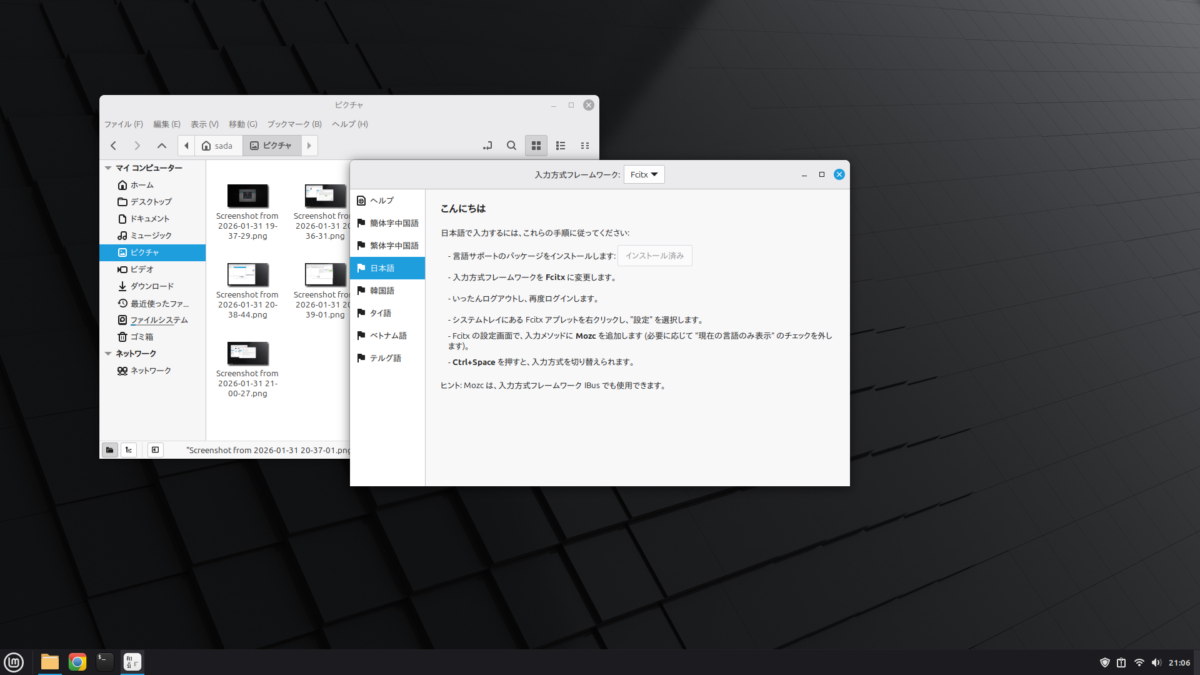The image size is (1200, 675).
Task: Toggle the location entry icon in toolbar
Action: 487,146
